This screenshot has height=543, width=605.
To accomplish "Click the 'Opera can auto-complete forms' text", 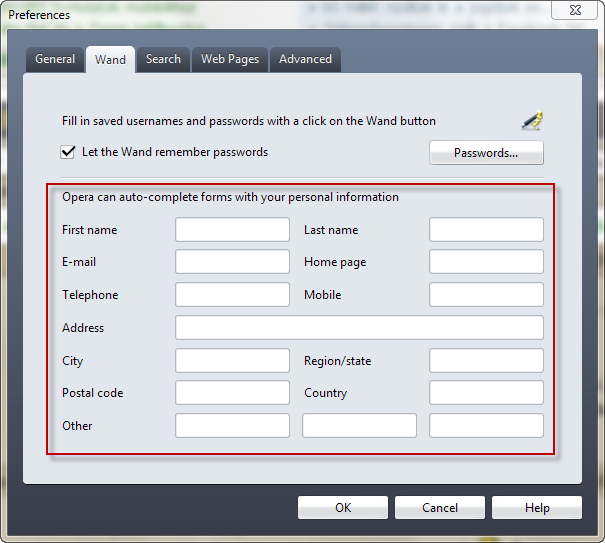I will click(230, 197).
